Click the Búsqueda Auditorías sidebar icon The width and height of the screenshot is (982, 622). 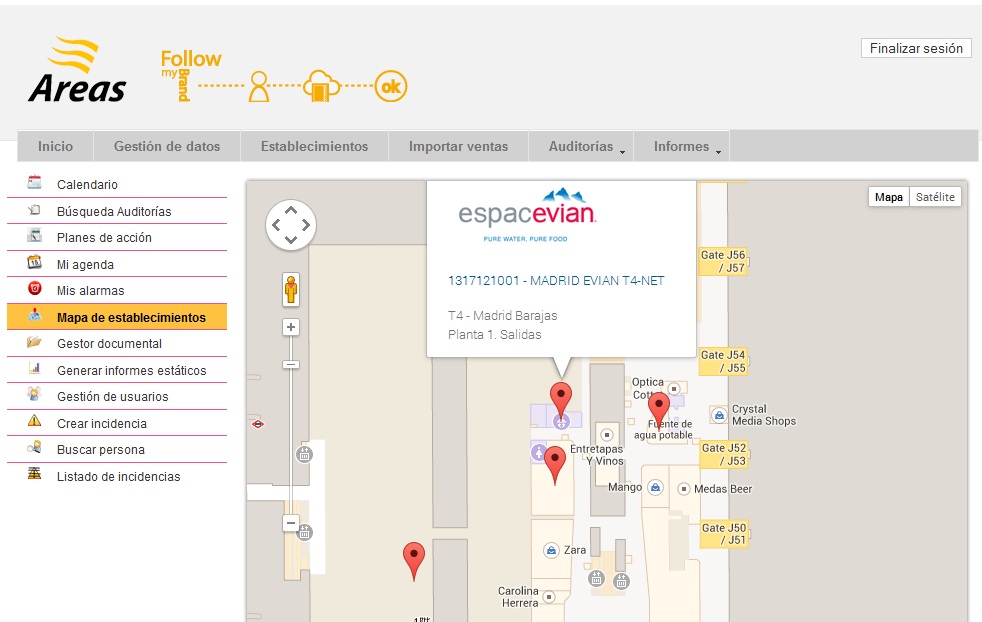(x=34, y=210)
